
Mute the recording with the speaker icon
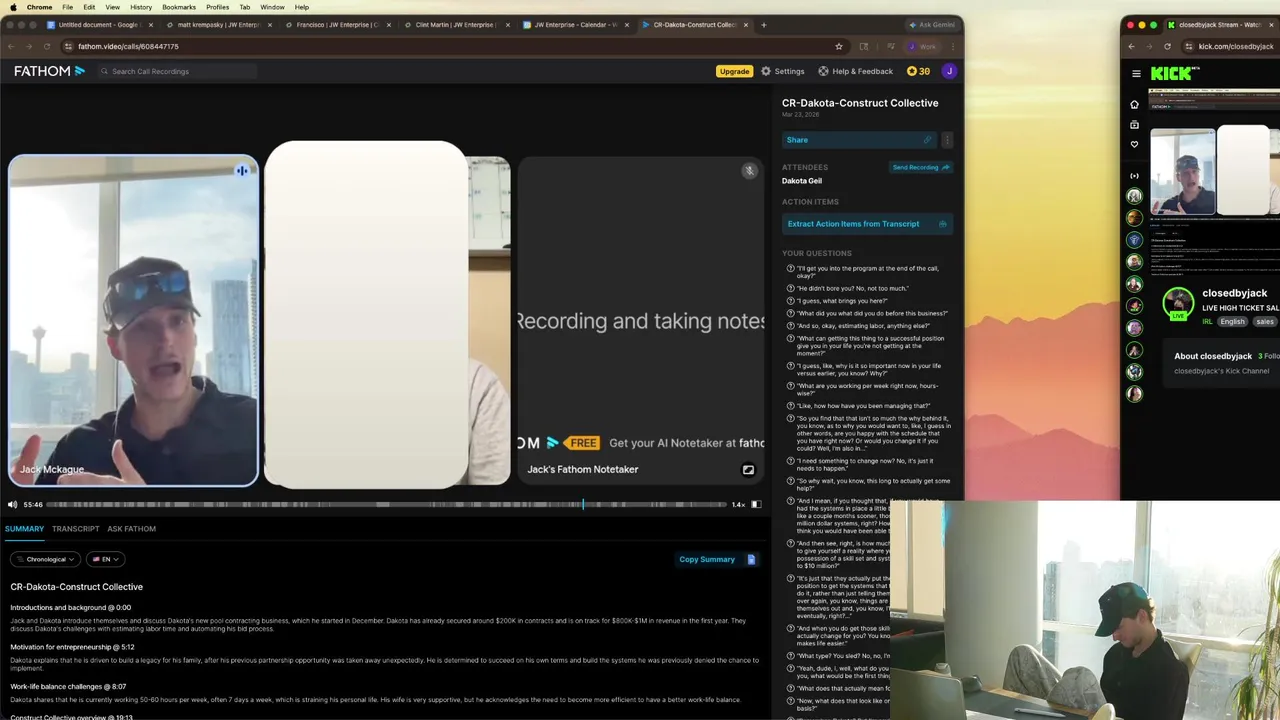coord(12,504)
